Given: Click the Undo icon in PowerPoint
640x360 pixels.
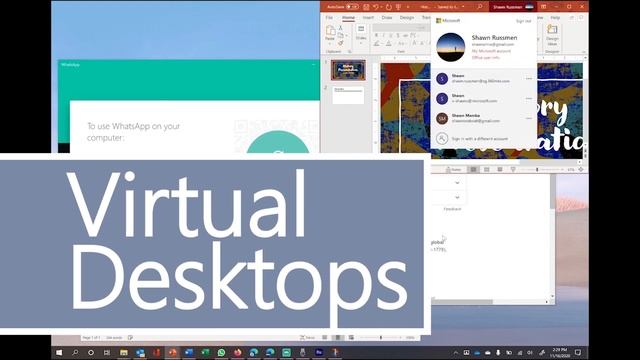Looking at the screenshot, I should click(x=376, y=7).
